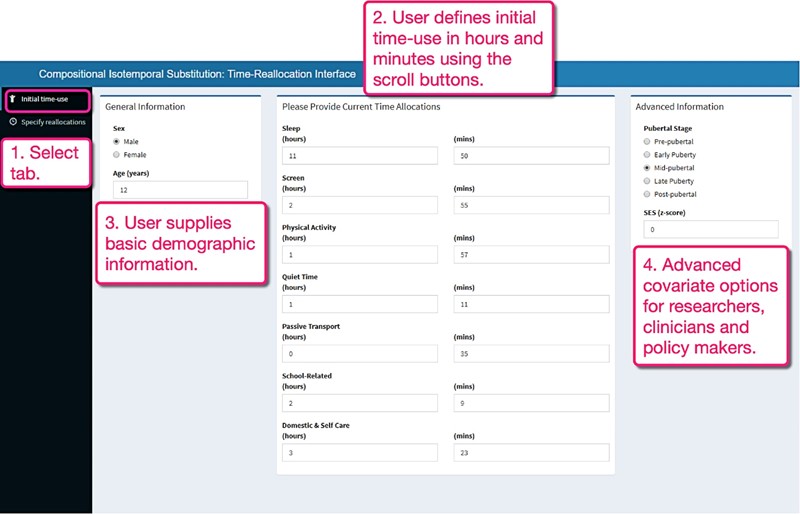800x514 pixels.
Task: Click the Domestic & Self Care minutes field
Action: point(531,452)
